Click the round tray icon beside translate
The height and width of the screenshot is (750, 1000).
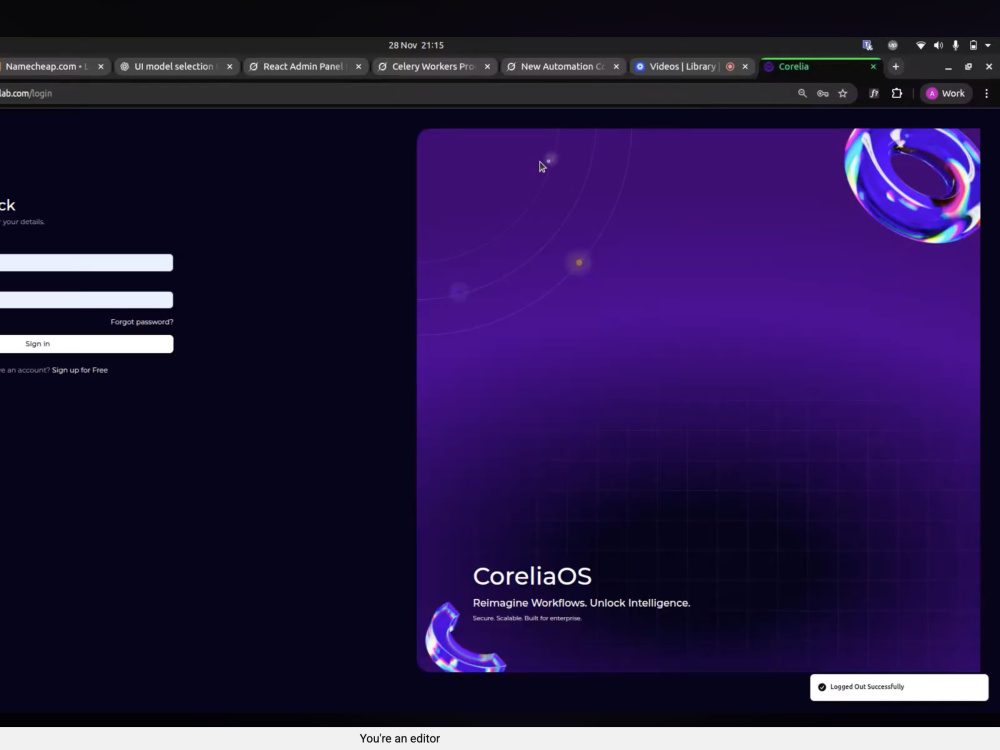coord(893,45)
